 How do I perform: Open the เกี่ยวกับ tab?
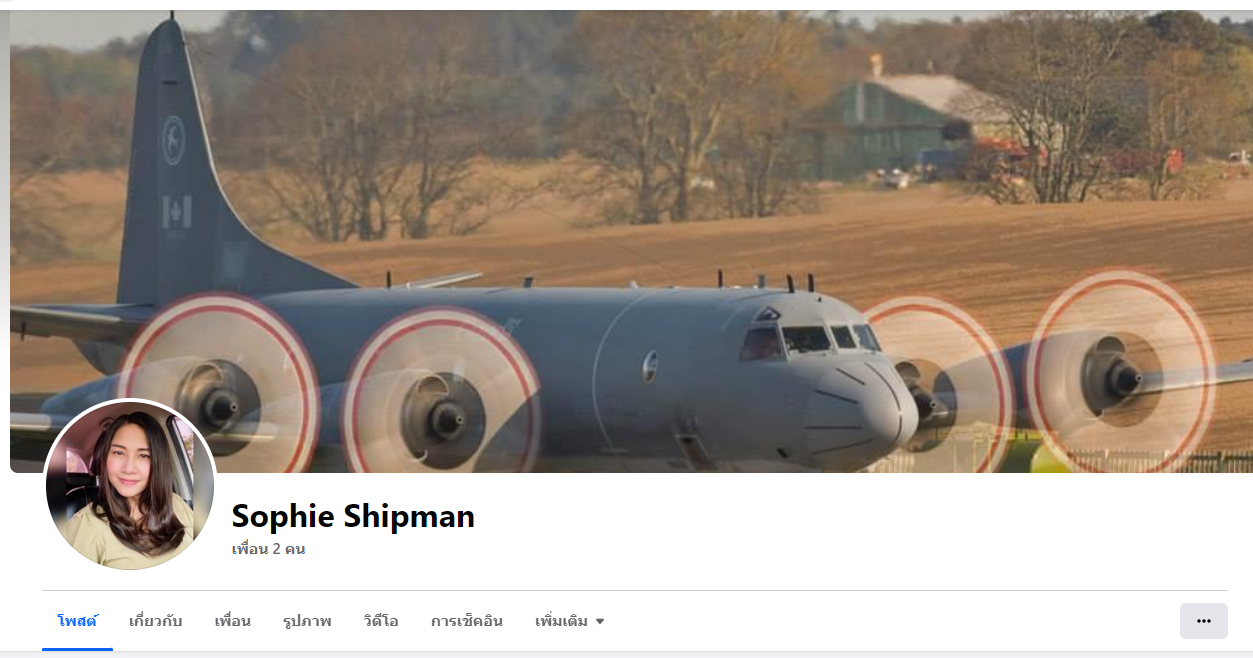point(156,621)
